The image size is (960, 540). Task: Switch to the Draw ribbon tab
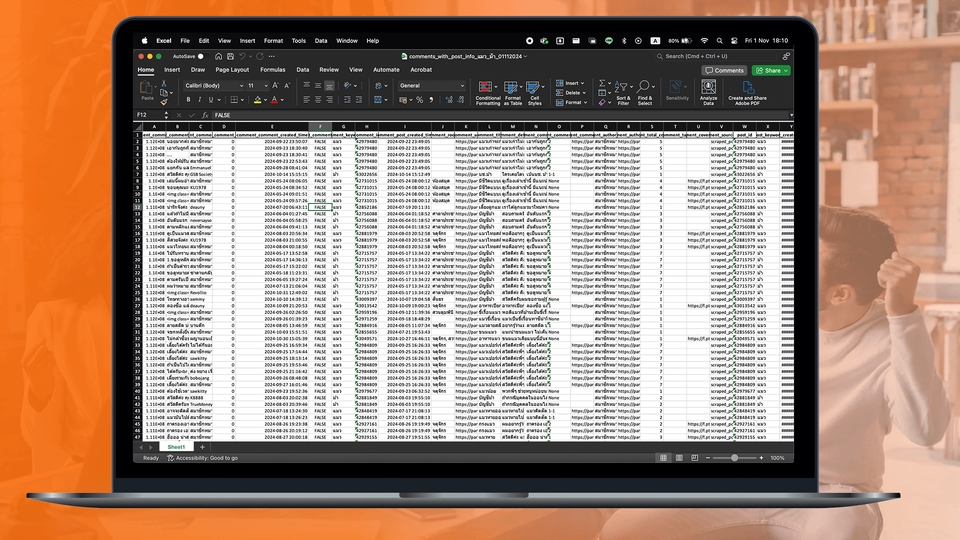coord(198,70)
